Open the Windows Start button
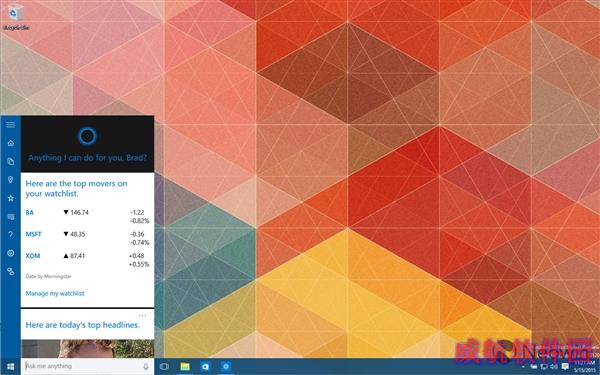Image resolution: width=600 pixels, height=375 pixels. 10,367
